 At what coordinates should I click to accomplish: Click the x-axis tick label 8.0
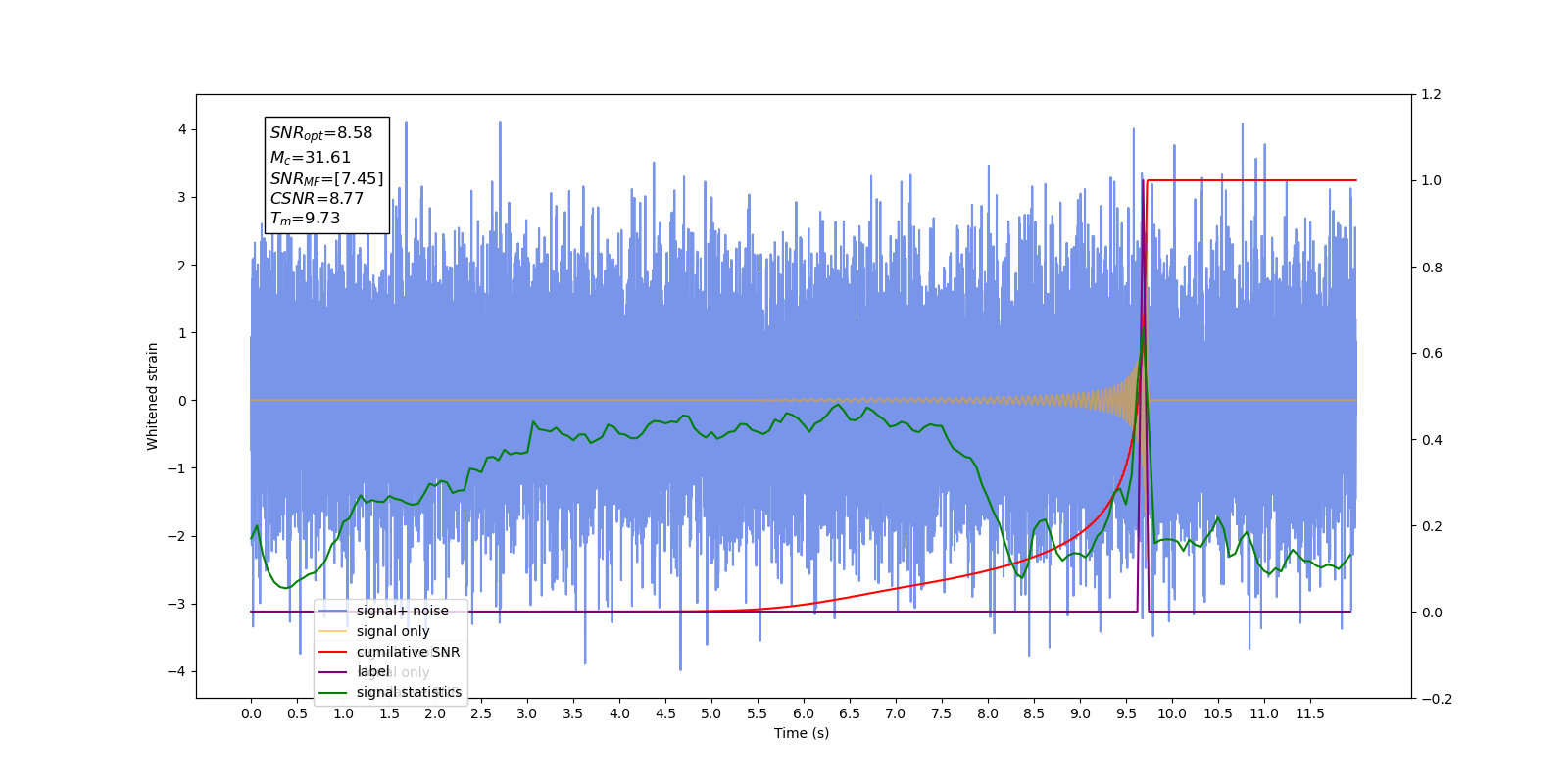click(988, 713)
